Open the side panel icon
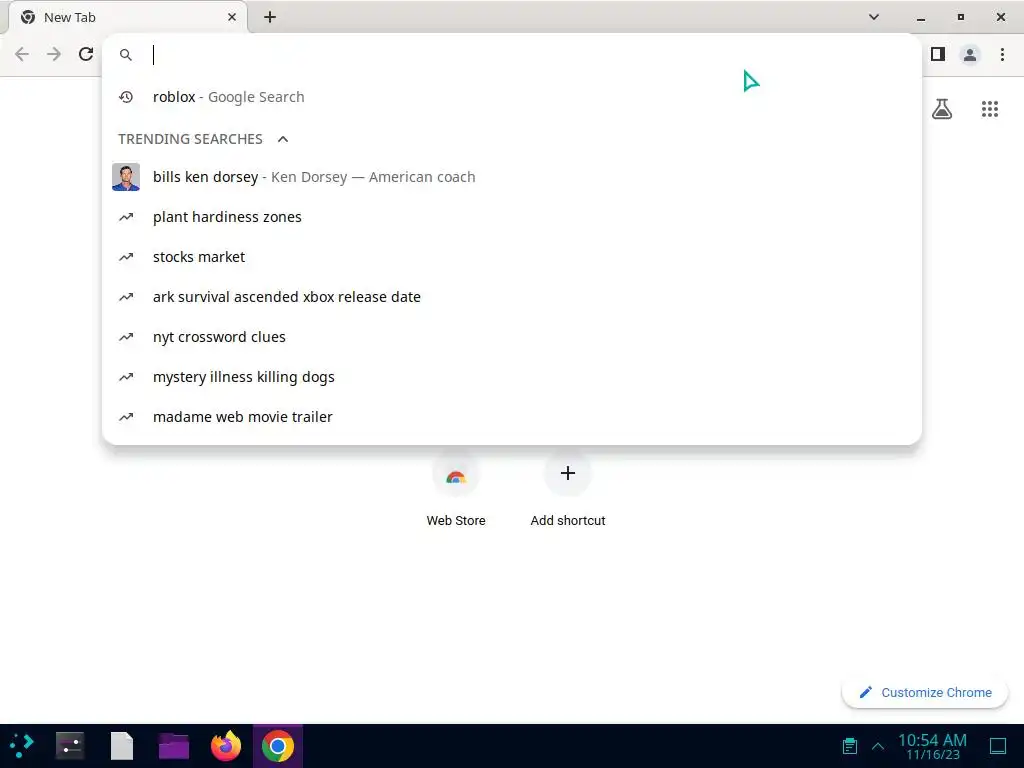This screenshot has width=1024, height=768. pyautogui.click(x=938, y=54)
